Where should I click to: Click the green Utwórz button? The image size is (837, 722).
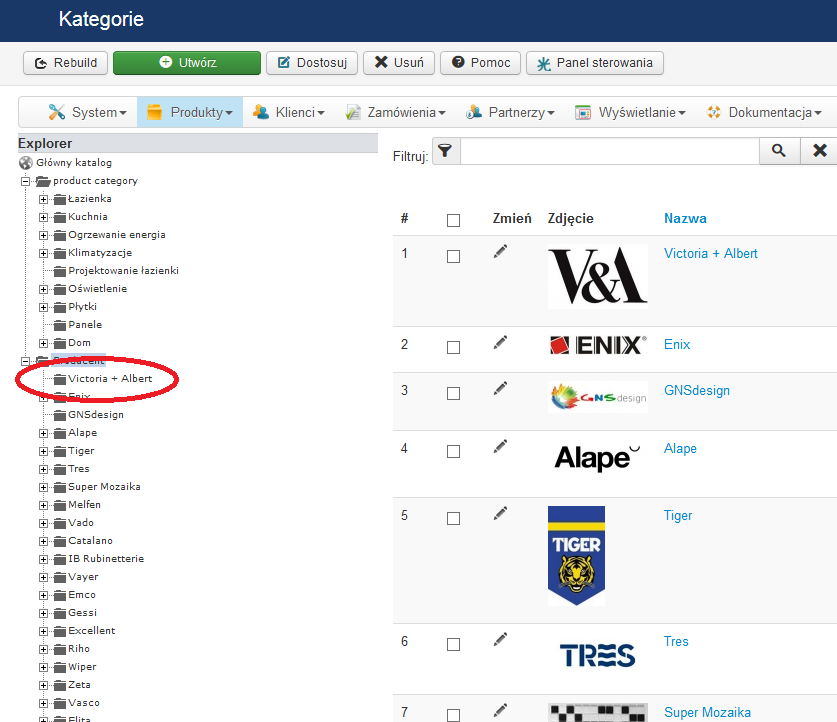pyautogui.click(x=187, y=63)
